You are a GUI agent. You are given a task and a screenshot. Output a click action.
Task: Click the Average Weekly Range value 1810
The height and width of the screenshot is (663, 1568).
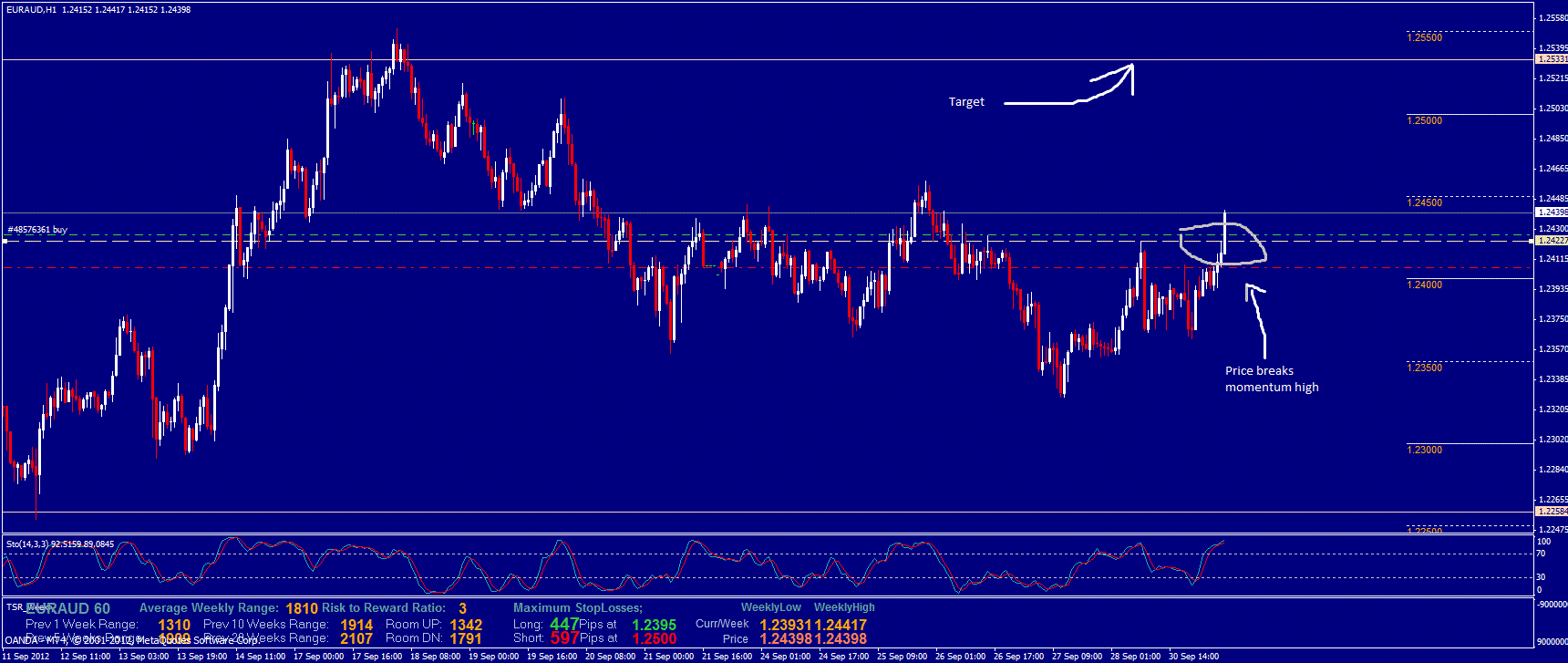tap(302, 608)
